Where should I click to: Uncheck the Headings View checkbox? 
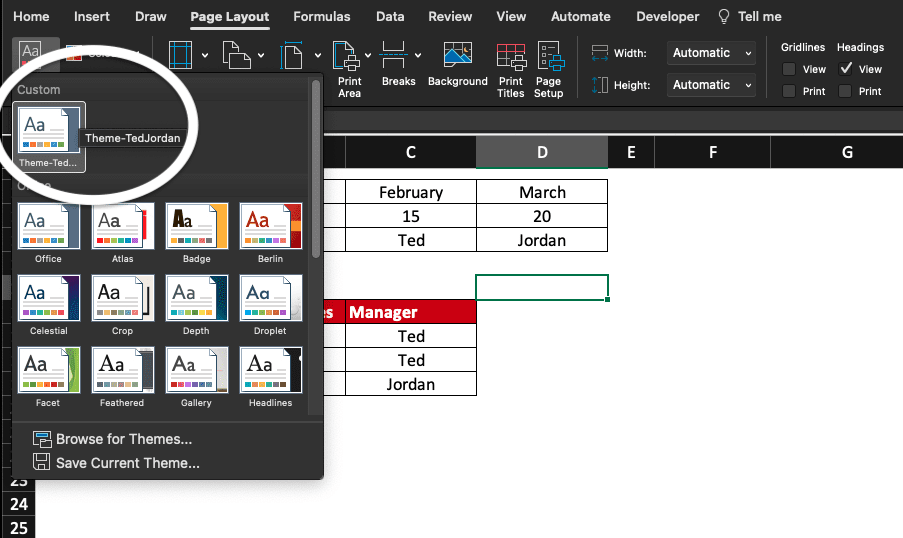pos(846,69)
